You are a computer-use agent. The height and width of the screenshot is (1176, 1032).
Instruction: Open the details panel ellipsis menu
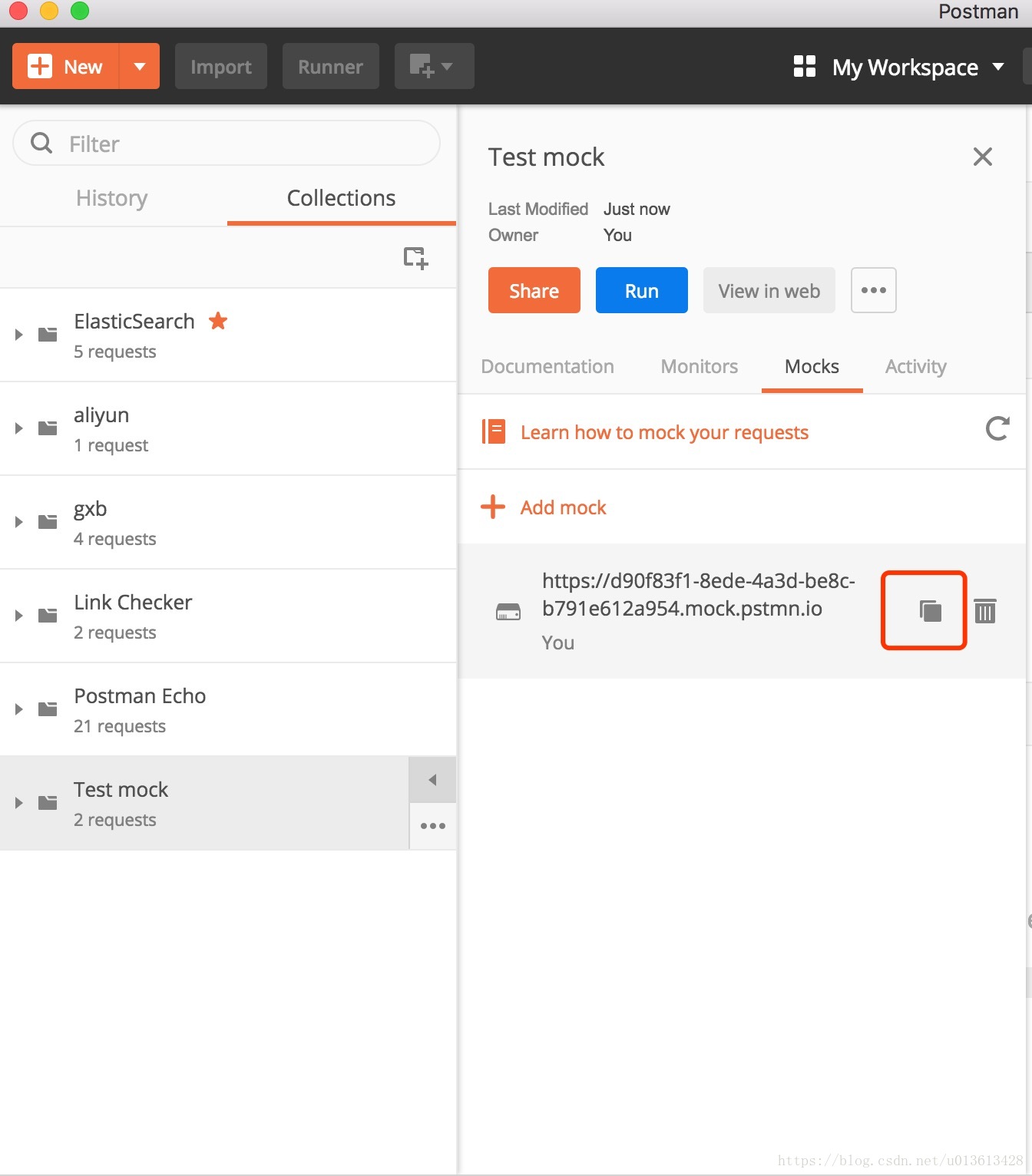874,290
